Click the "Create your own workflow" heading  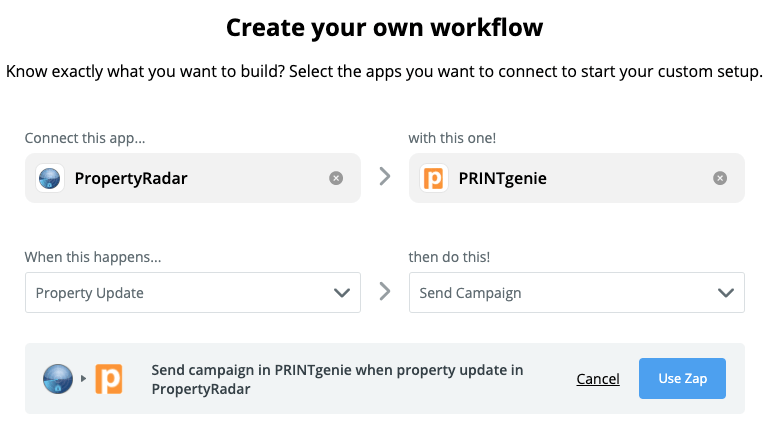pos(385,27)
